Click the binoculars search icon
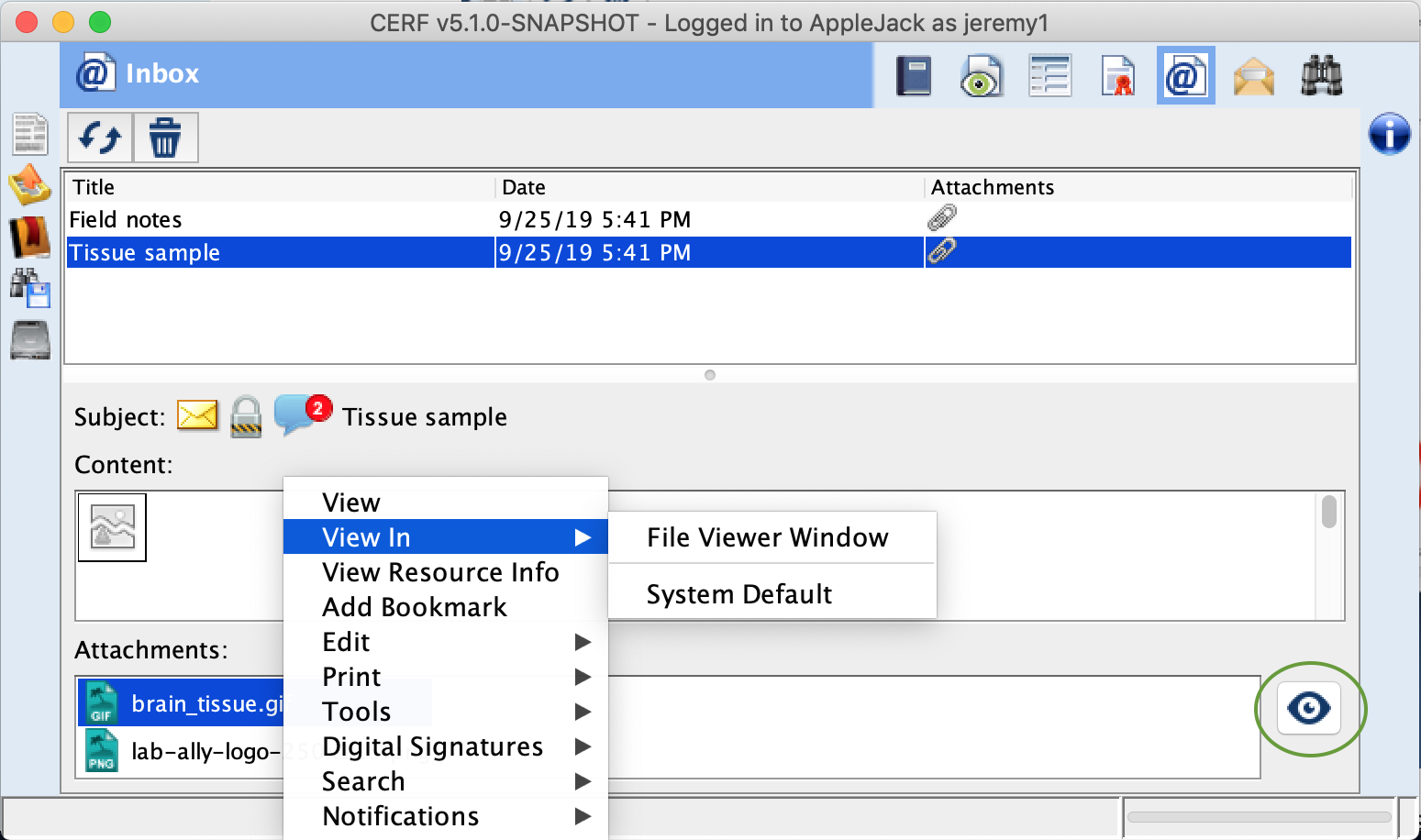The height and width of the screenshot is (840, 1421). pyautogui.click(x=1321, y=76)
